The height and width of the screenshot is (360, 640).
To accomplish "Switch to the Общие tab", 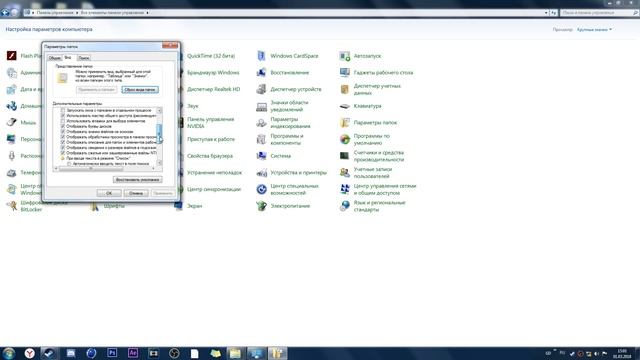I will [54, 58].
